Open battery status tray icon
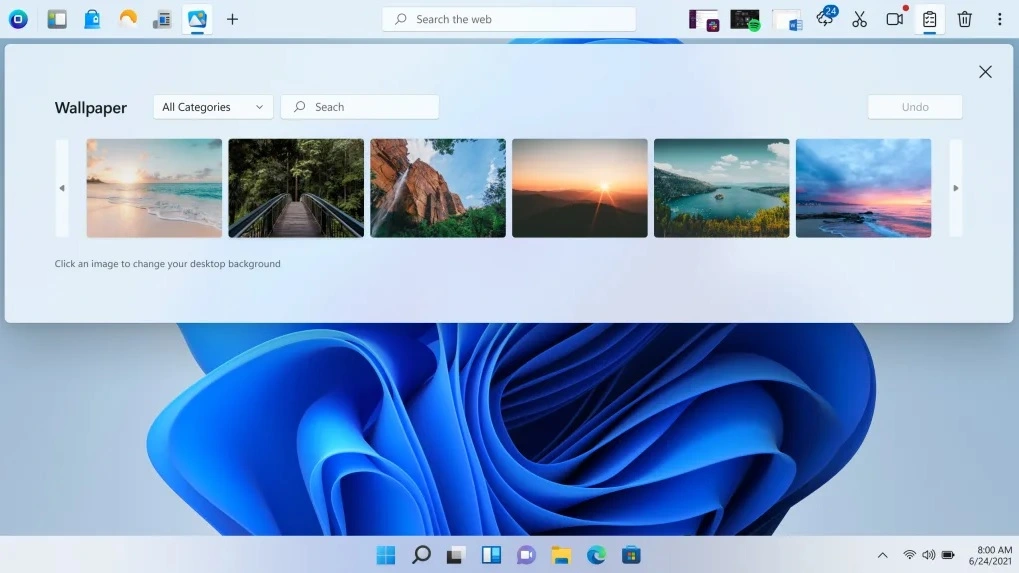 (x=948, y=555)
